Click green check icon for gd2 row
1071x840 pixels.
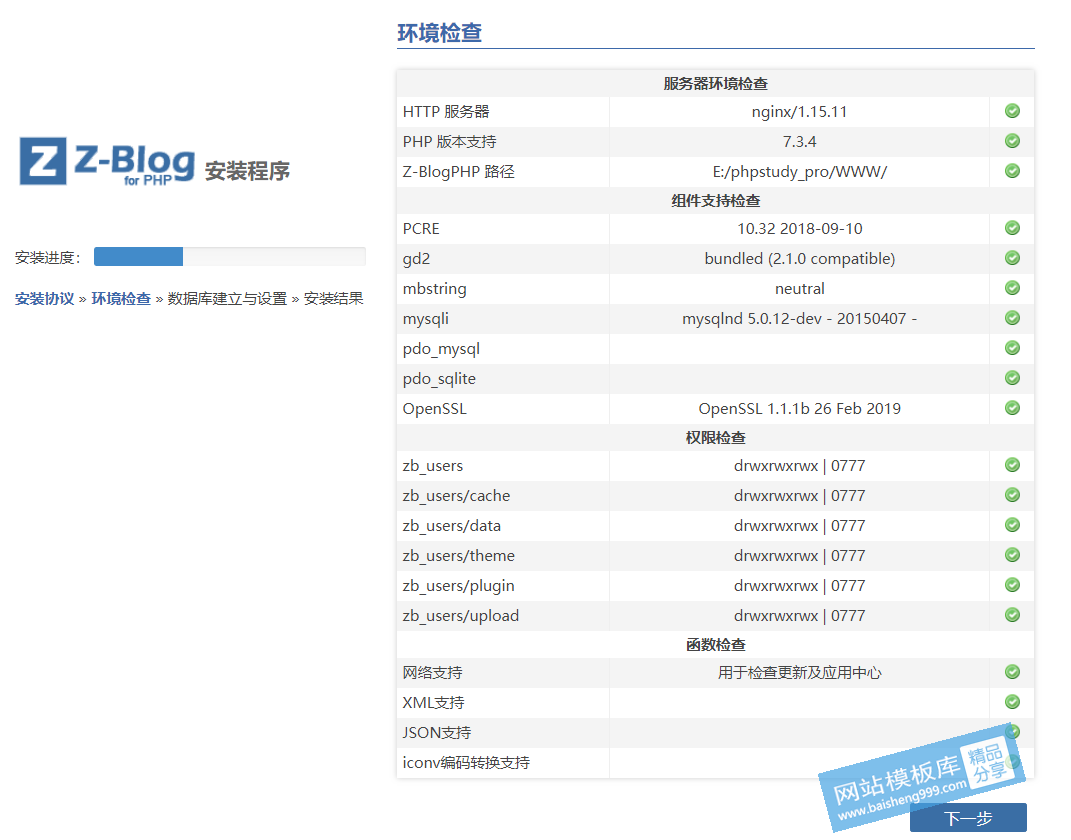(x=1012, y=258)
